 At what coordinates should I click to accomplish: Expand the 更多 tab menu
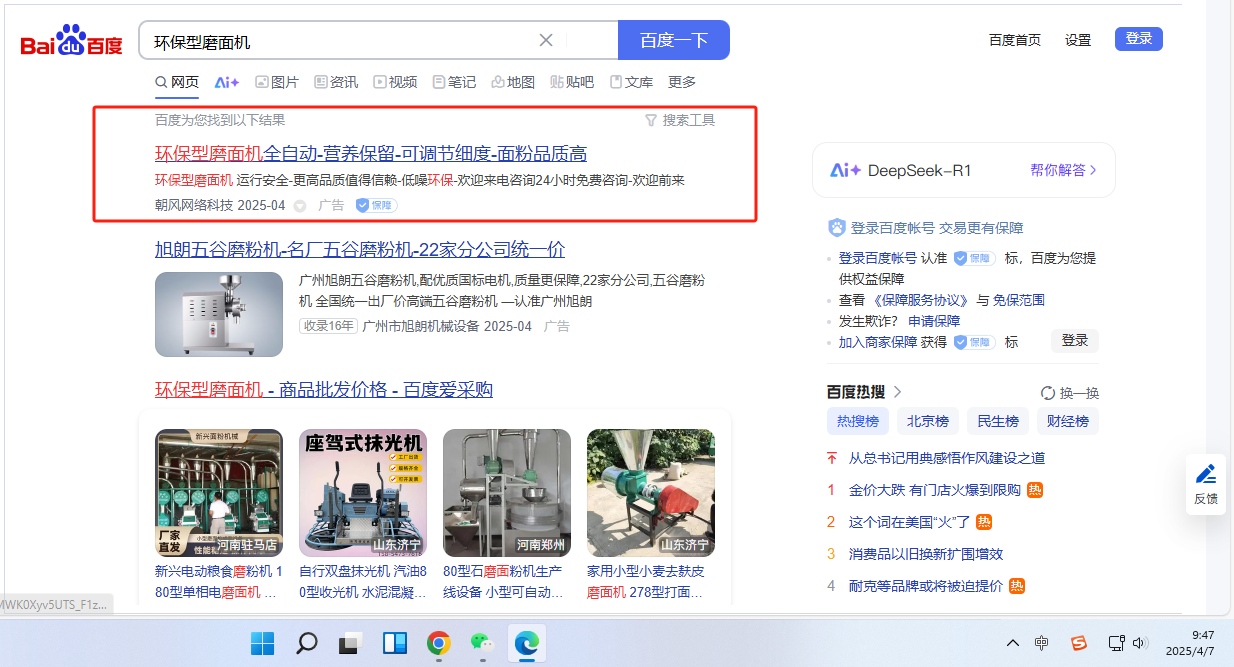pyautogui.click(x=682, y=82)
